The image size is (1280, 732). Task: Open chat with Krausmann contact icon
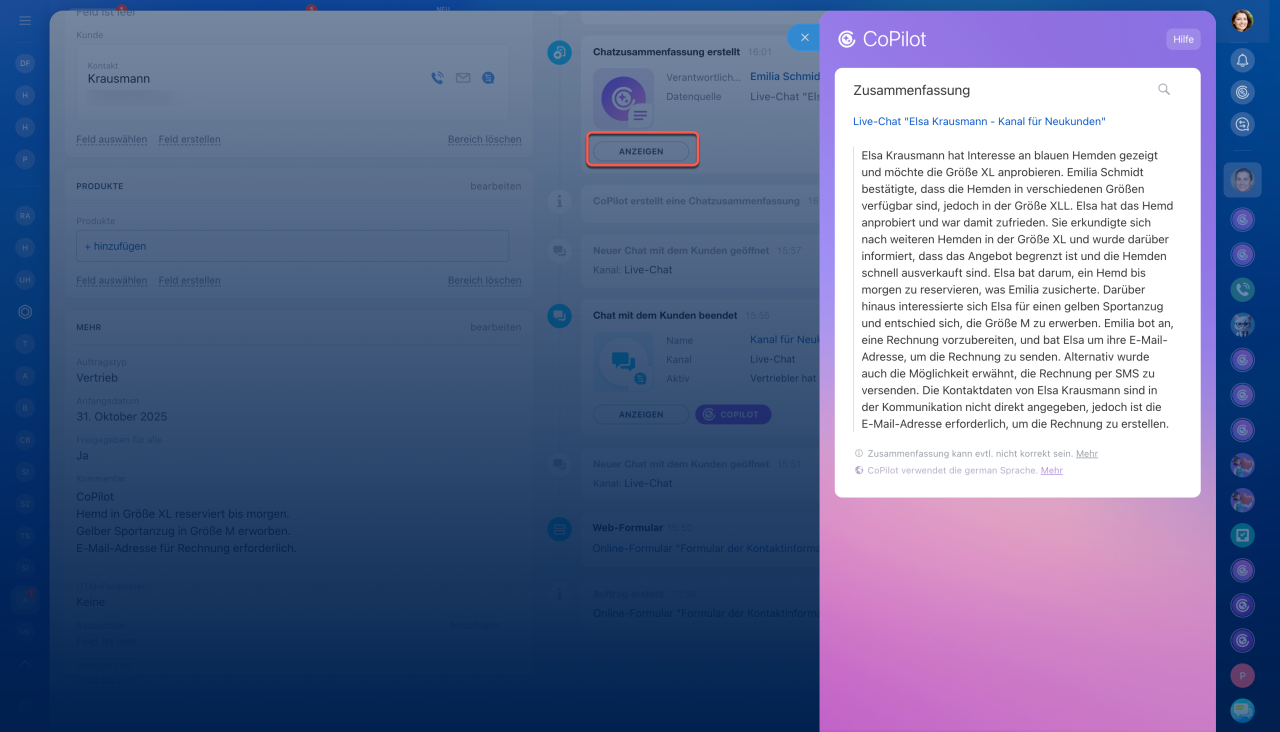[488, 77]
